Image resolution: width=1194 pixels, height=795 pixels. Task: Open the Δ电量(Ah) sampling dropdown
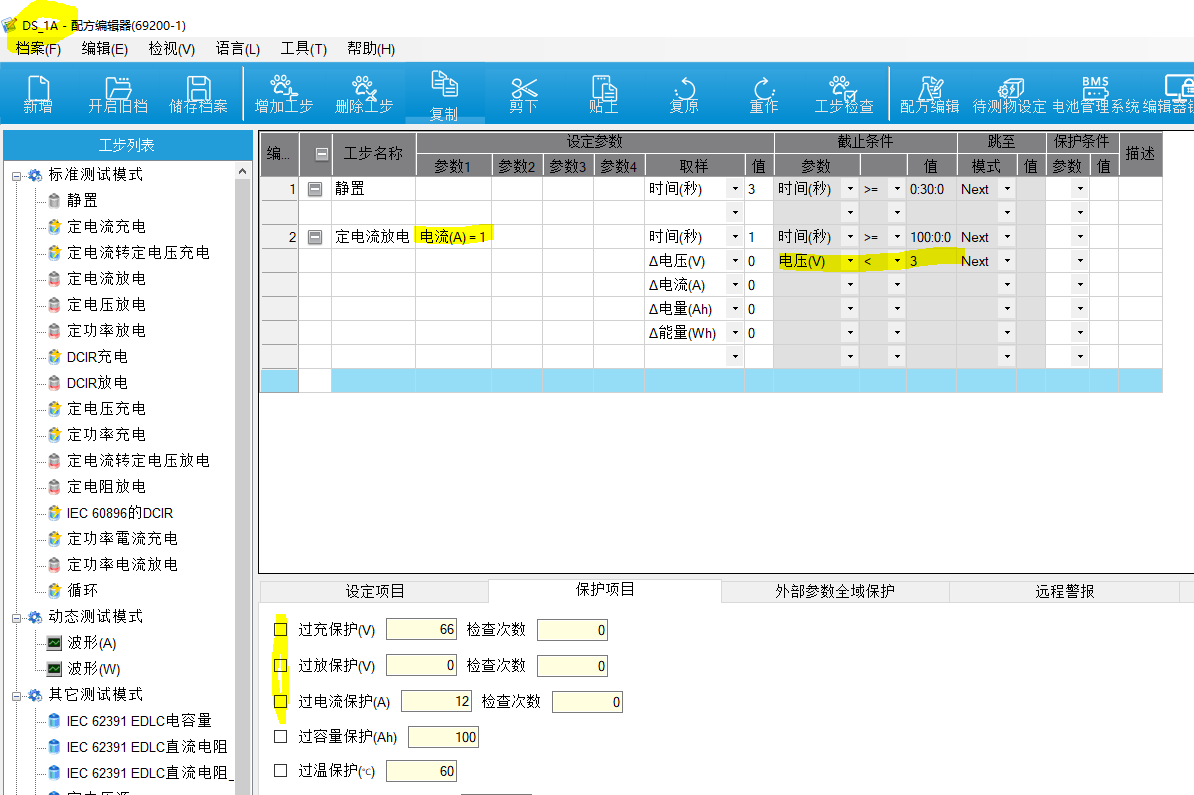coord(735,309)
